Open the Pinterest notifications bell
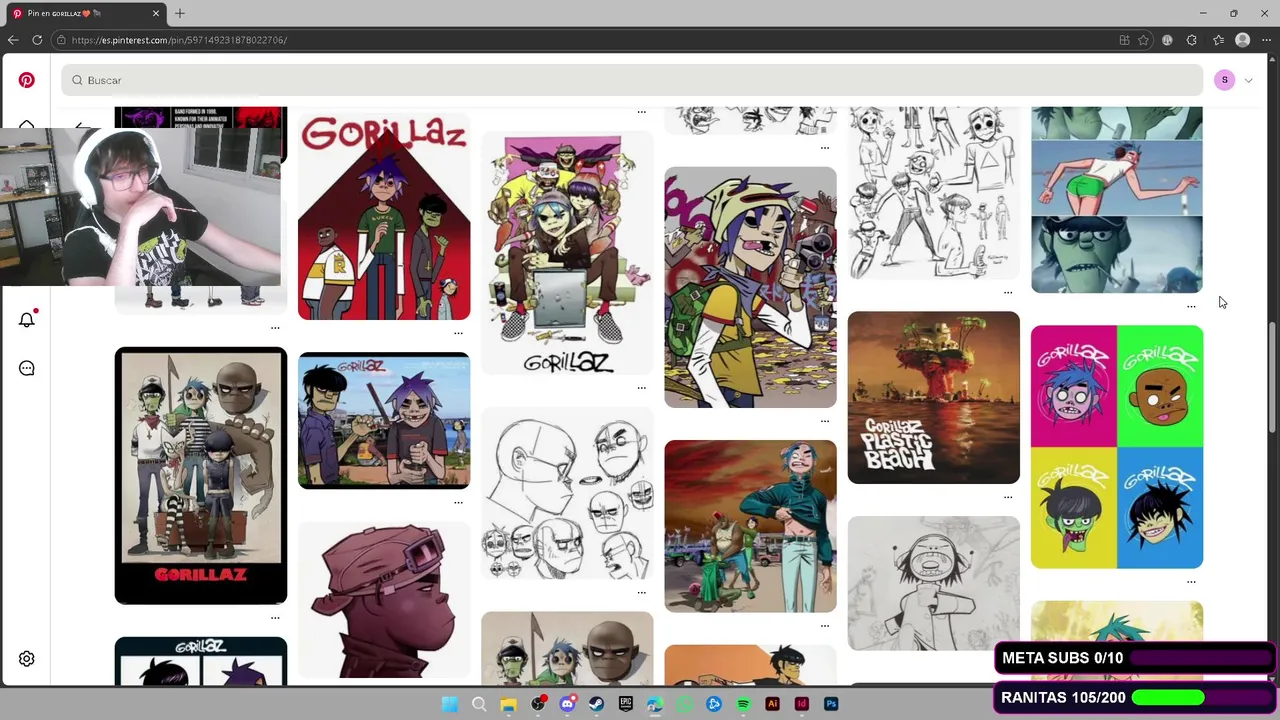Screen dimensions: 1280x720 coord(27,319)
